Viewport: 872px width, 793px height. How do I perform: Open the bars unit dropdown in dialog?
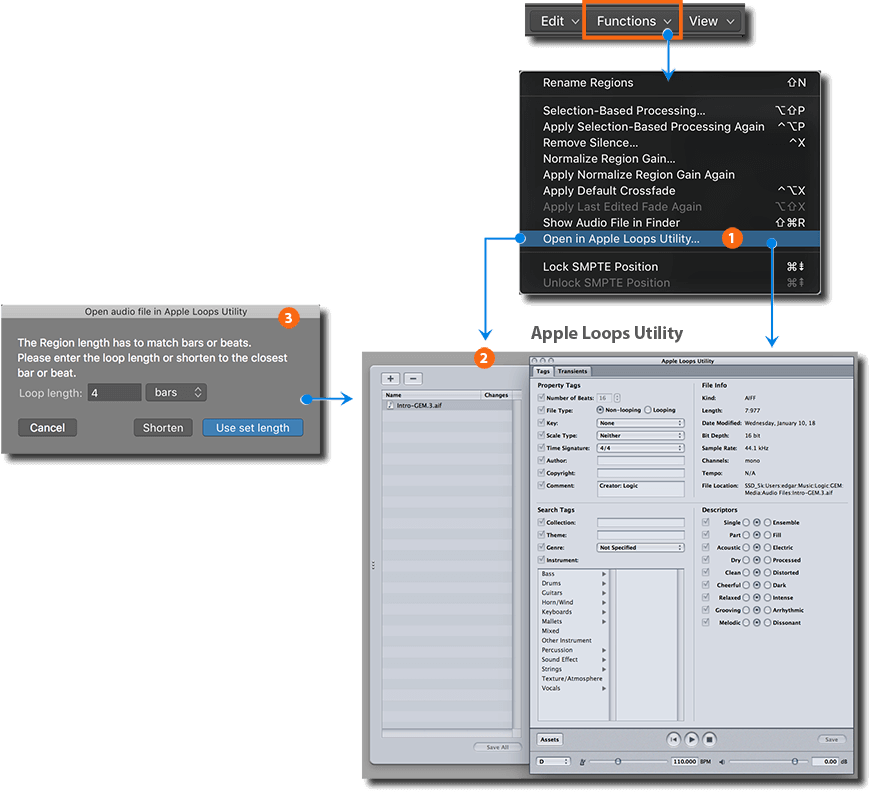177,393
